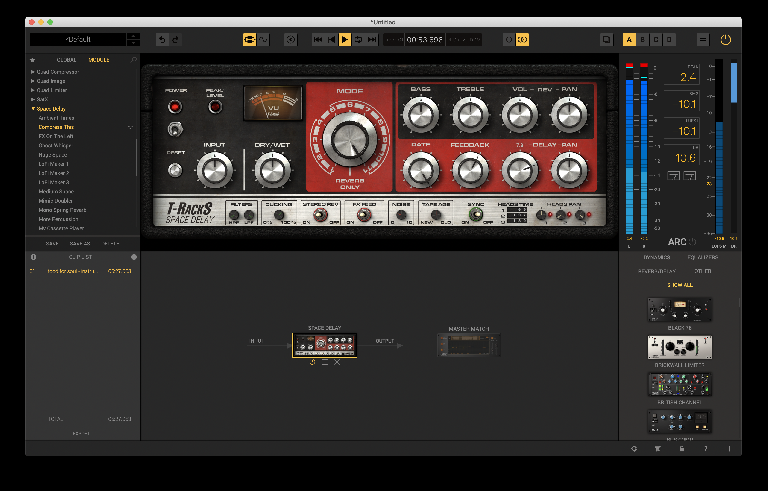Click the Delete preset button
Viewport: 768px width, 491px height.
coord(111,244)
